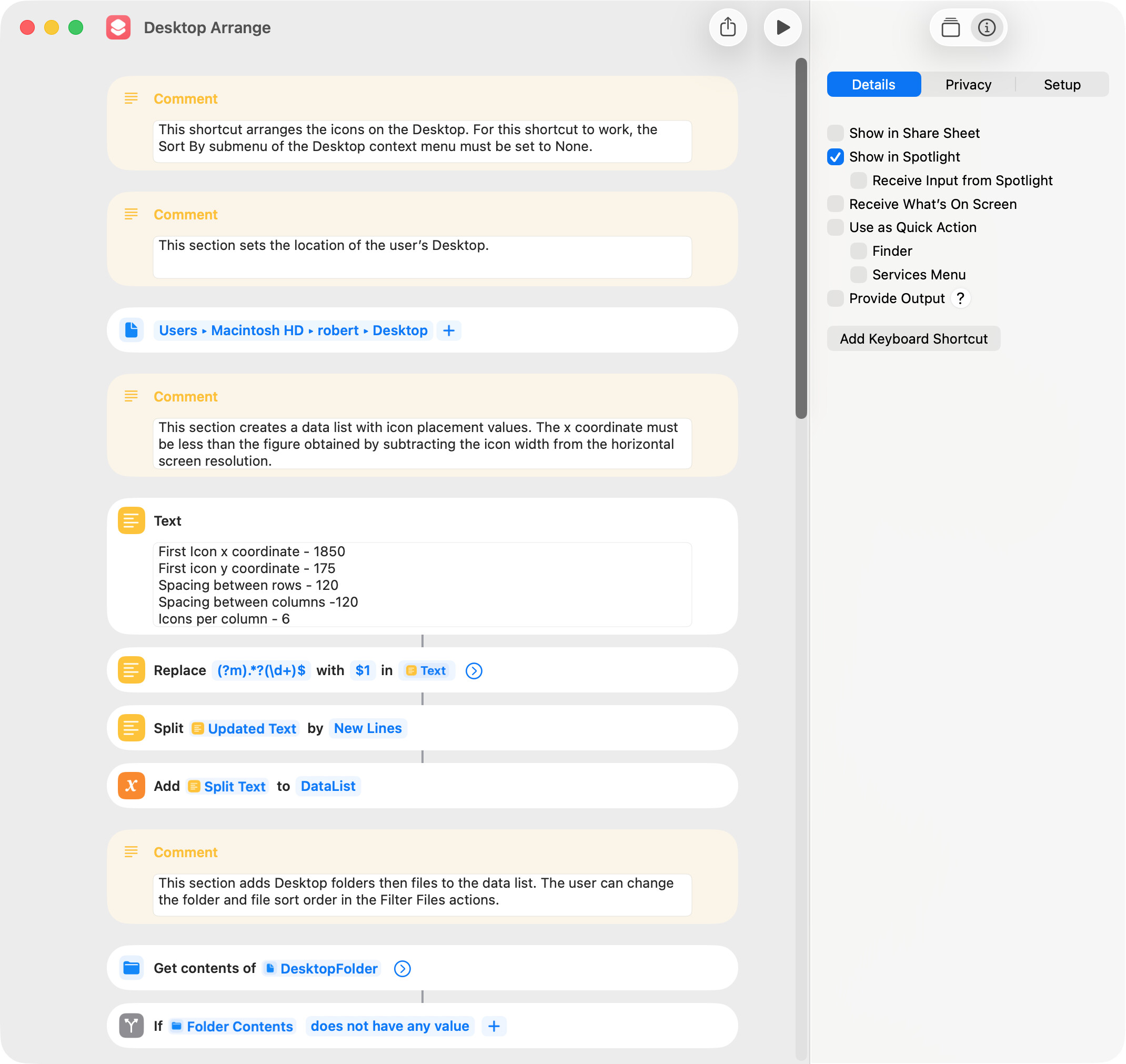Click the Shortcut Details info icon
Screen dimensions: 1126x1064
[987, 27]
